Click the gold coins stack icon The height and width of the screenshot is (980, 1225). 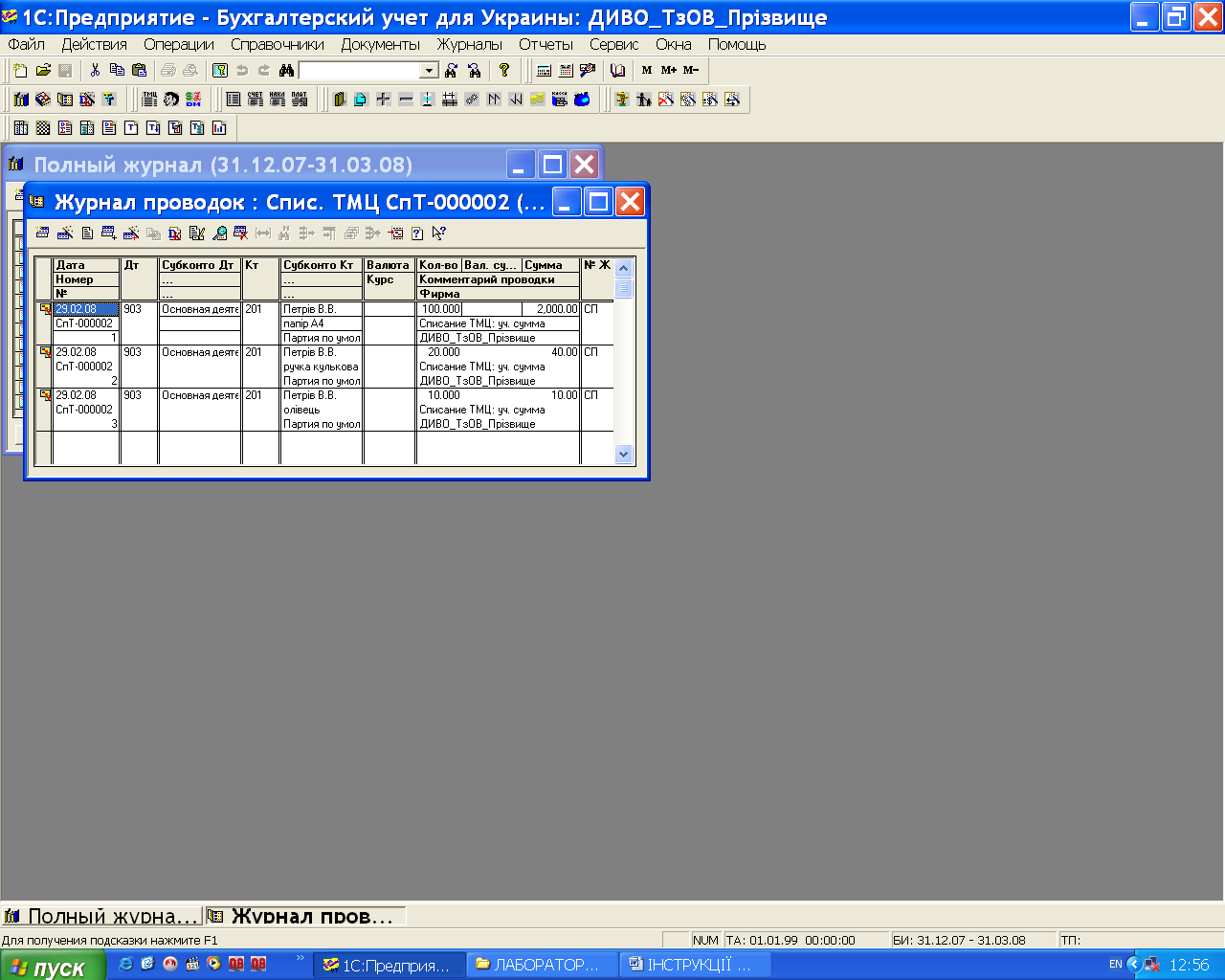click(537, 99)
